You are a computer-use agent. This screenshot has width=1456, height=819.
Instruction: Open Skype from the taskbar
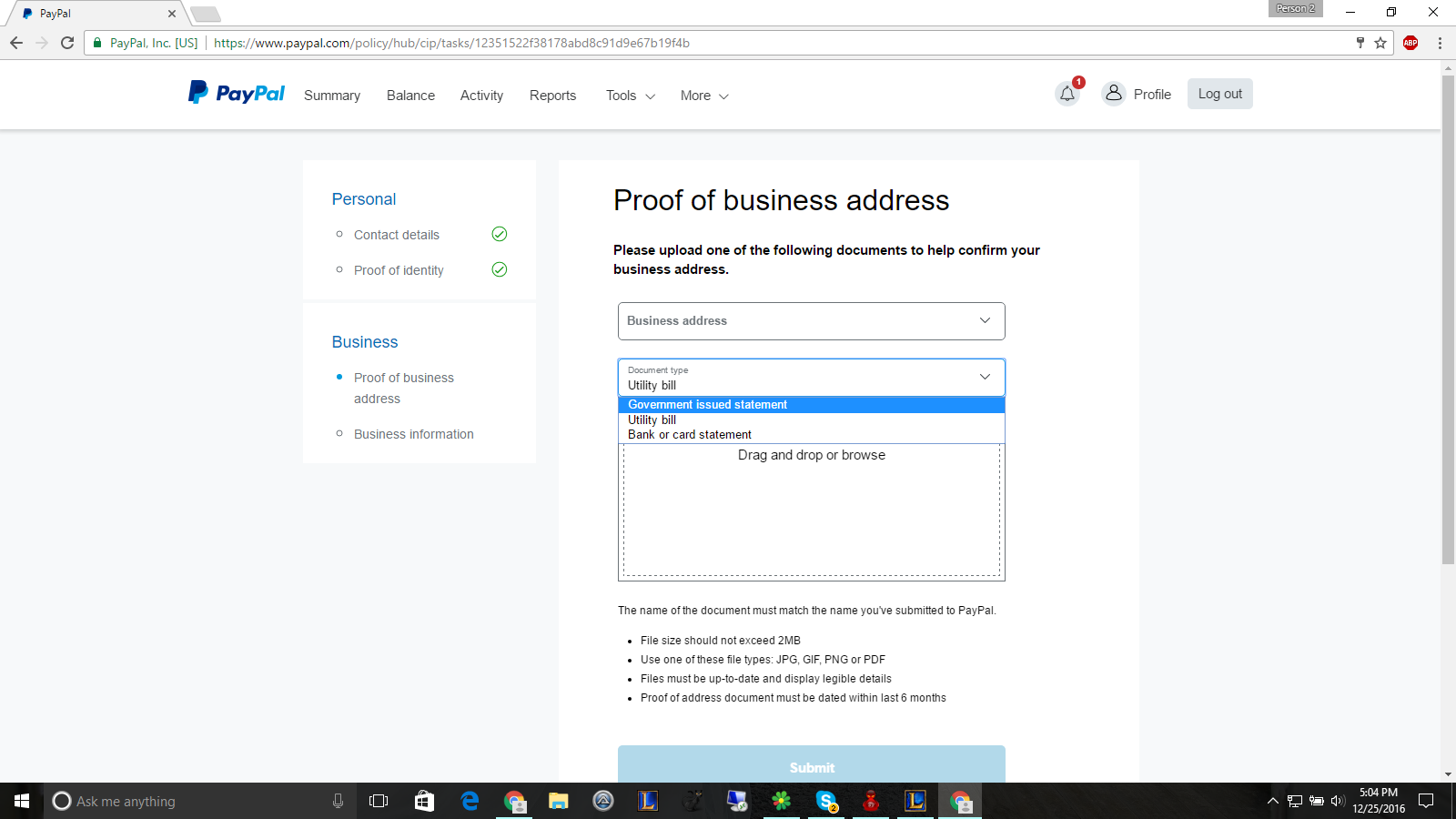coord(826,801)
